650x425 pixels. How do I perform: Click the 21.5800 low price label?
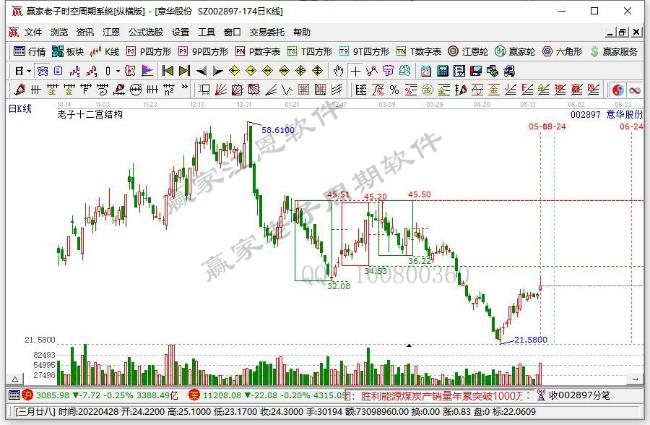[x=531, y=340]
